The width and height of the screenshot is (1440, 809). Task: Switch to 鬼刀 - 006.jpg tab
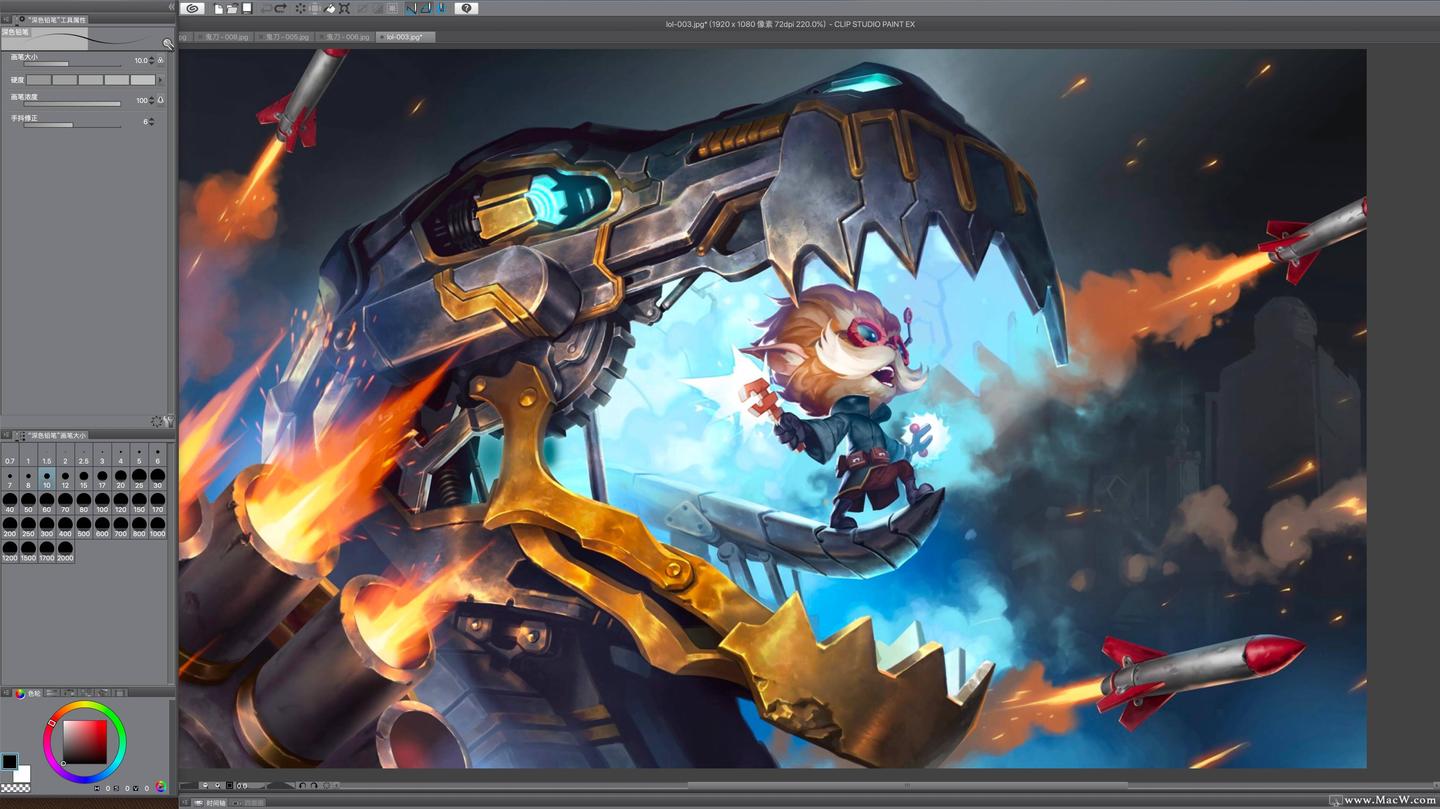point(345,37)
